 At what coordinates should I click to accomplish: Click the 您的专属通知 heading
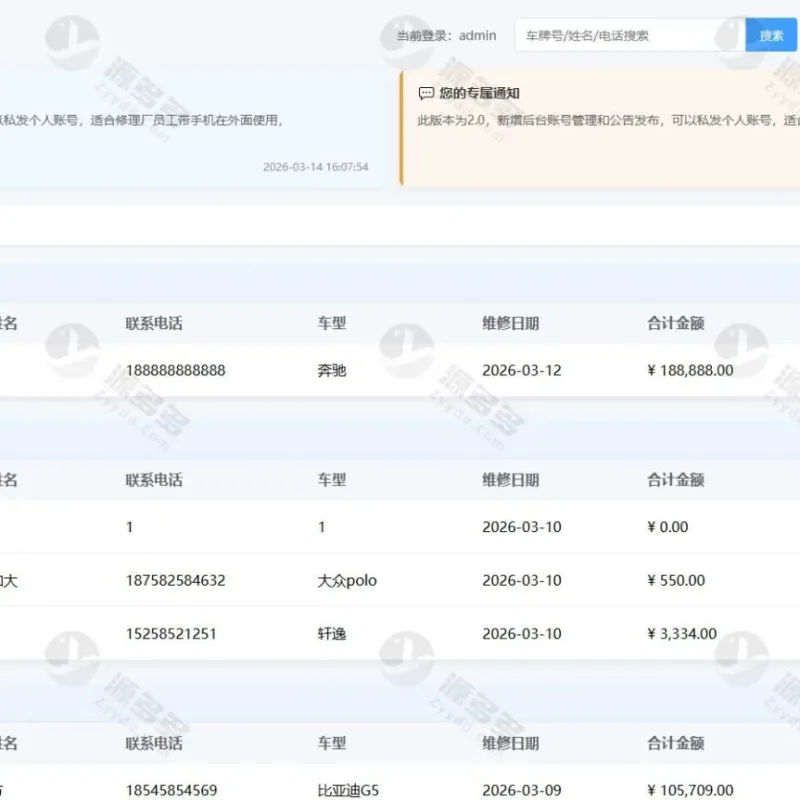pyautogui.click(x=479, y=93)
